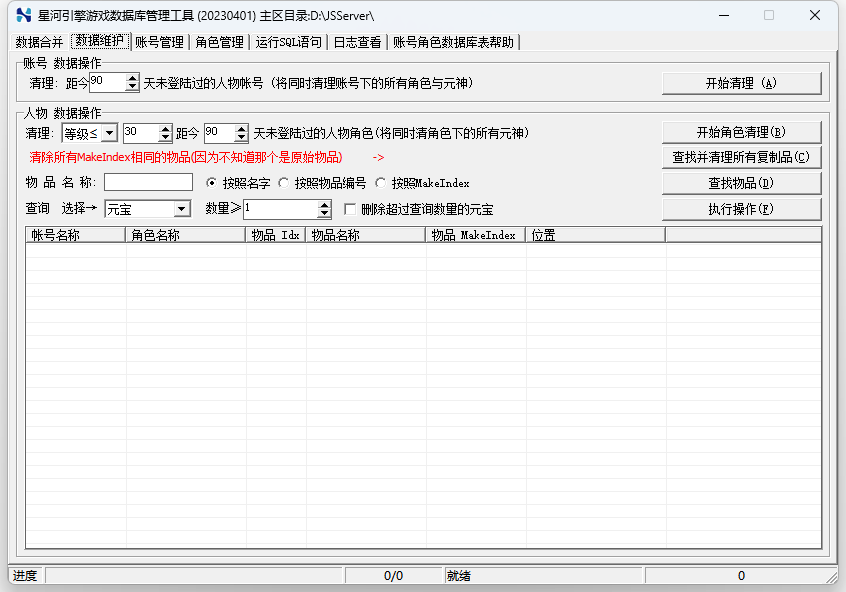Go to 运行SQL语句 tab
This screenshot has width=846, height=592.
288,42
